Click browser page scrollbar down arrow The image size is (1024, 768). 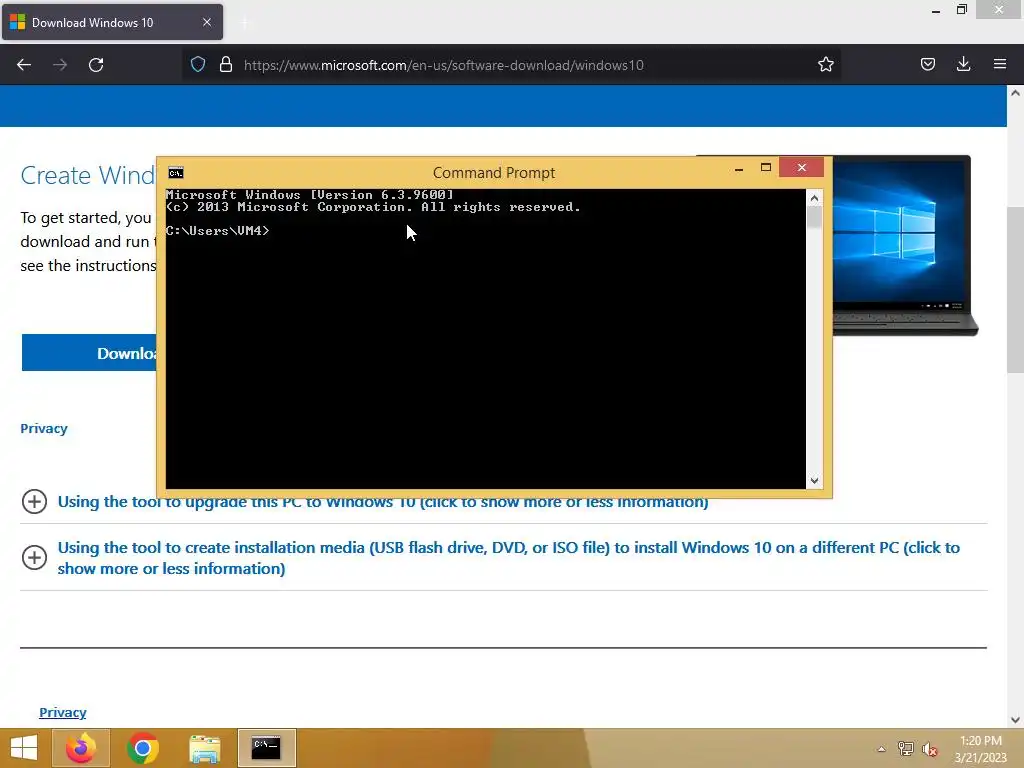(1015, 720)
